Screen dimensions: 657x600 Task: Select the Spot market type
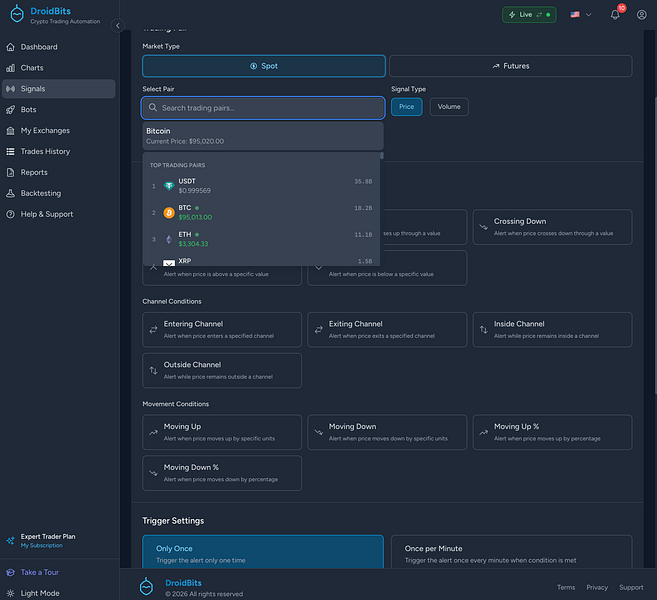click(x=263, y=66)
